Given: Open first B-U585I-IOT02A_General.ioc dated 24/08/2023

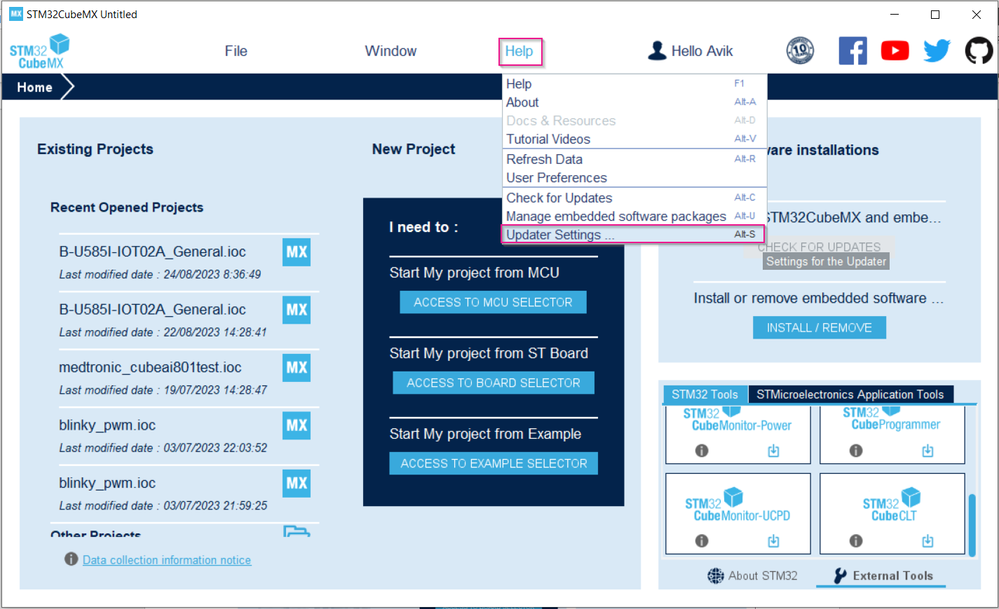Looking at the screenshot, I should coord(152,252).
